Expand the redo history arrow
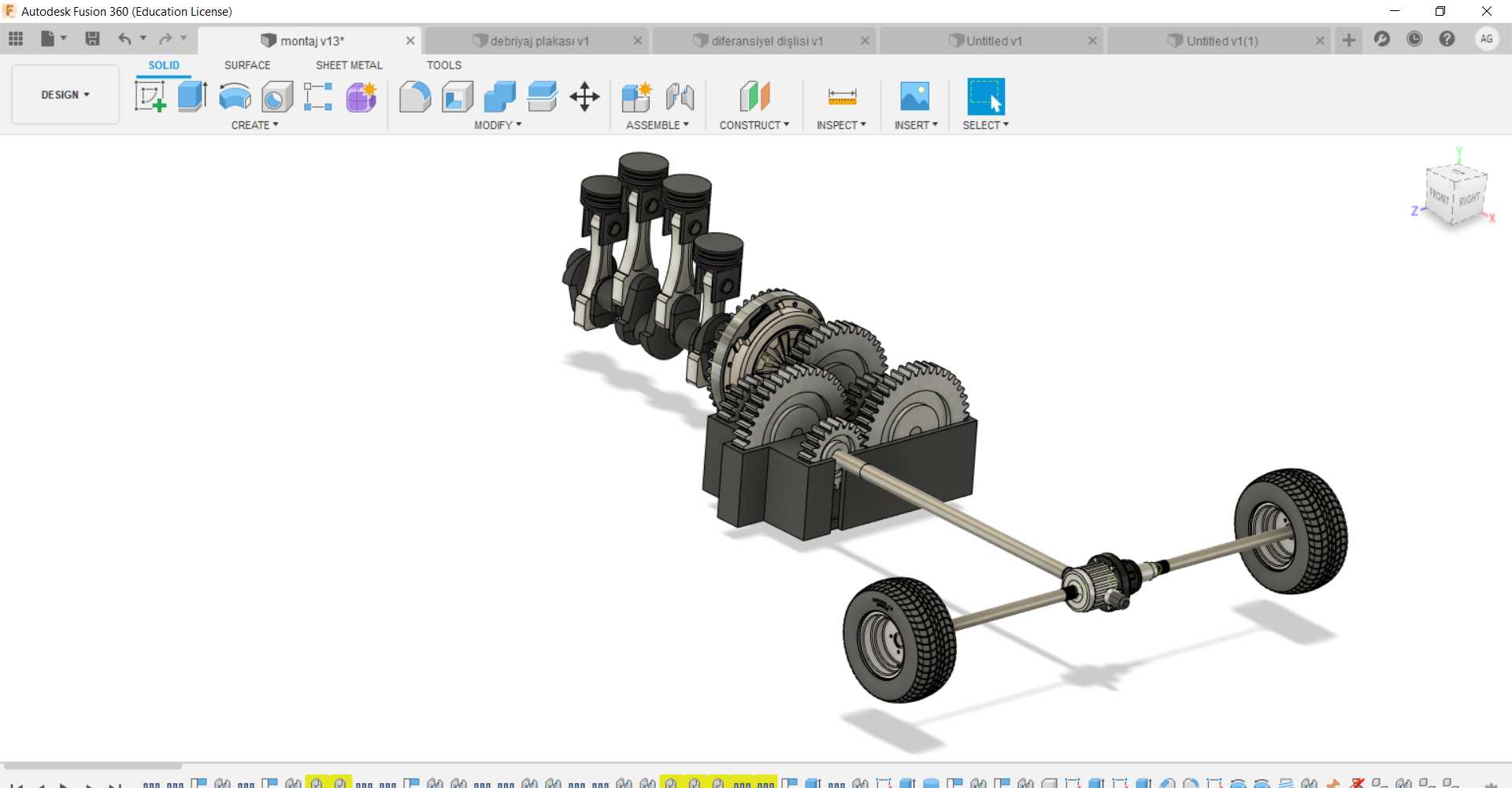The image size is (1512, 788). pyautogui.click(x=183, y=38)
